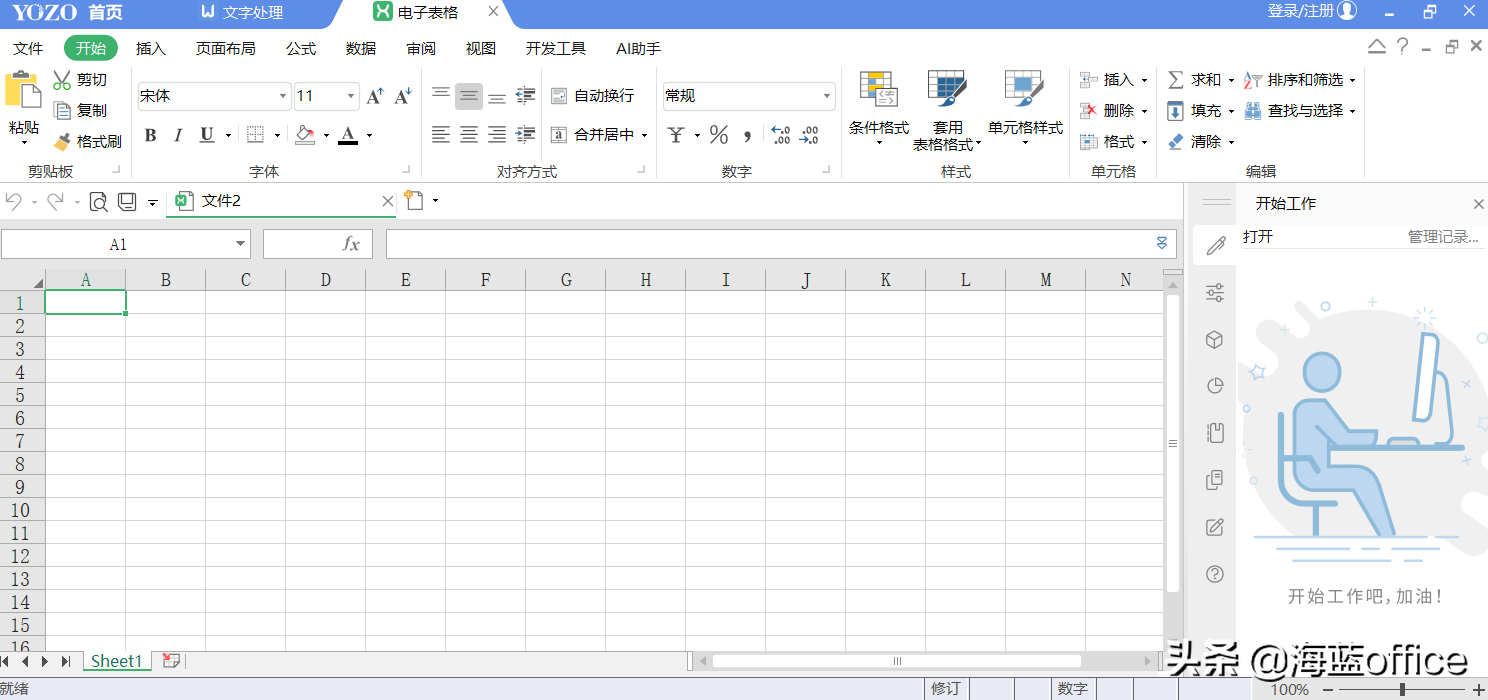Screen dimensions: 1488x700
Task: Click the Paste clipboard icon
Action: coord(22,90)
